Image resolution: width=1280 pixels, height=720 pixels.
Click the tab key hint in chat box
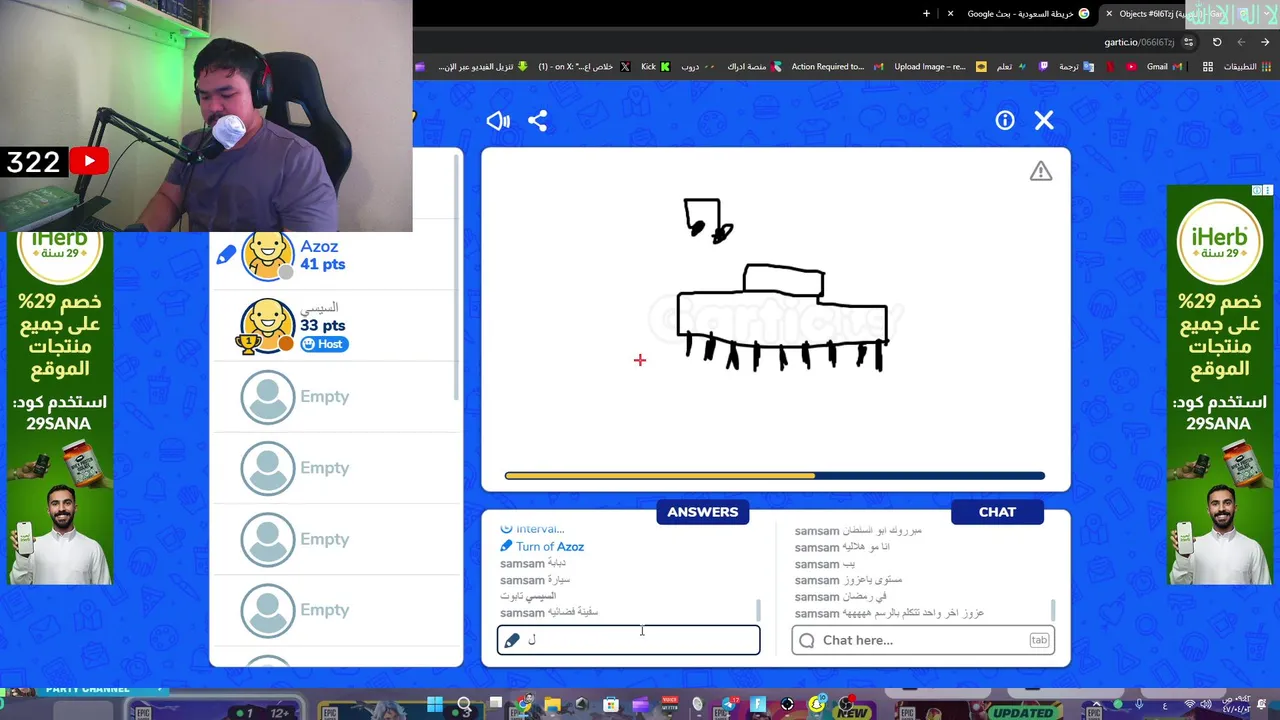point(1039,640)
